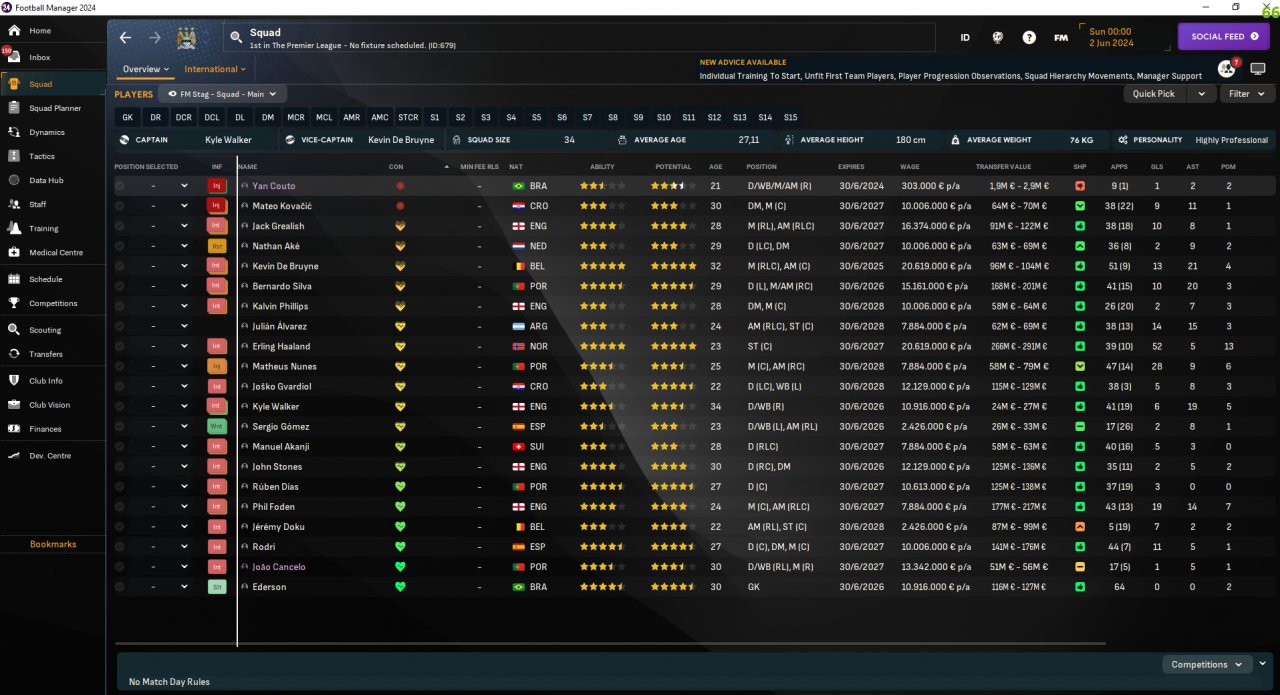Open the Training section

coord(43,228)
